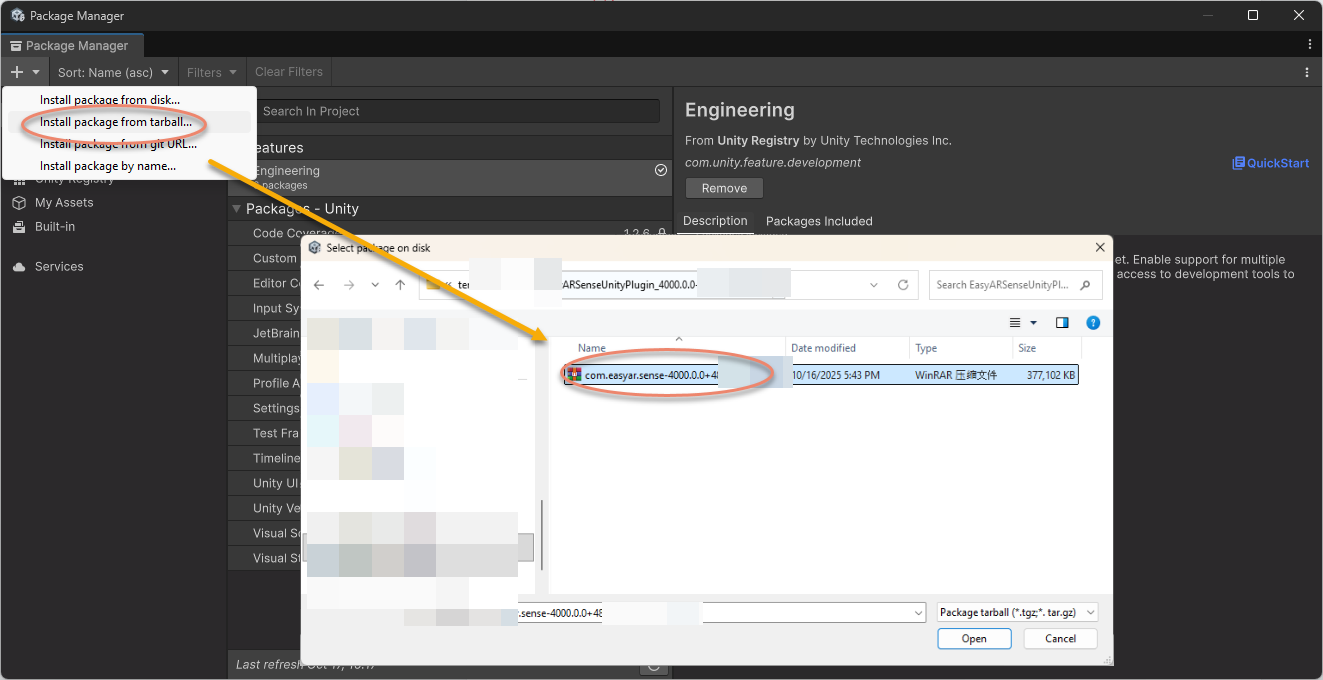This screenshot has height=680, width=1323.
Task: Open the Services cloud section
Action: pyautogui.click(x=19, y=267)
